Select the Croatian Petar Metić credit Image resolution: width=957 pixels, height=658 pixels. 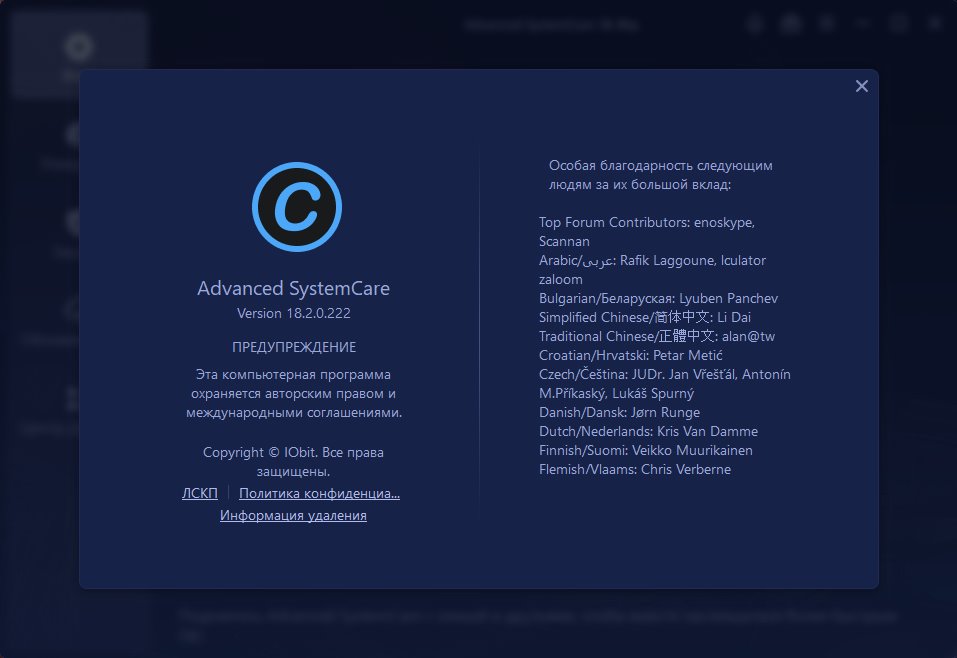[x=630, y=355]
